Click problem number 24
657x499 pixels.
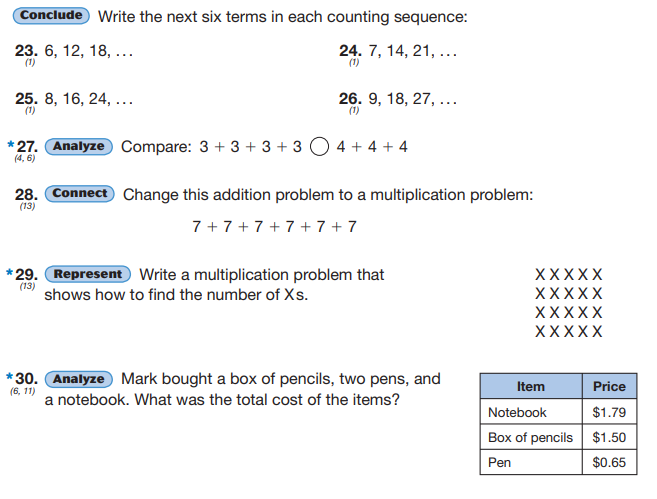click(x=350, y=51)
